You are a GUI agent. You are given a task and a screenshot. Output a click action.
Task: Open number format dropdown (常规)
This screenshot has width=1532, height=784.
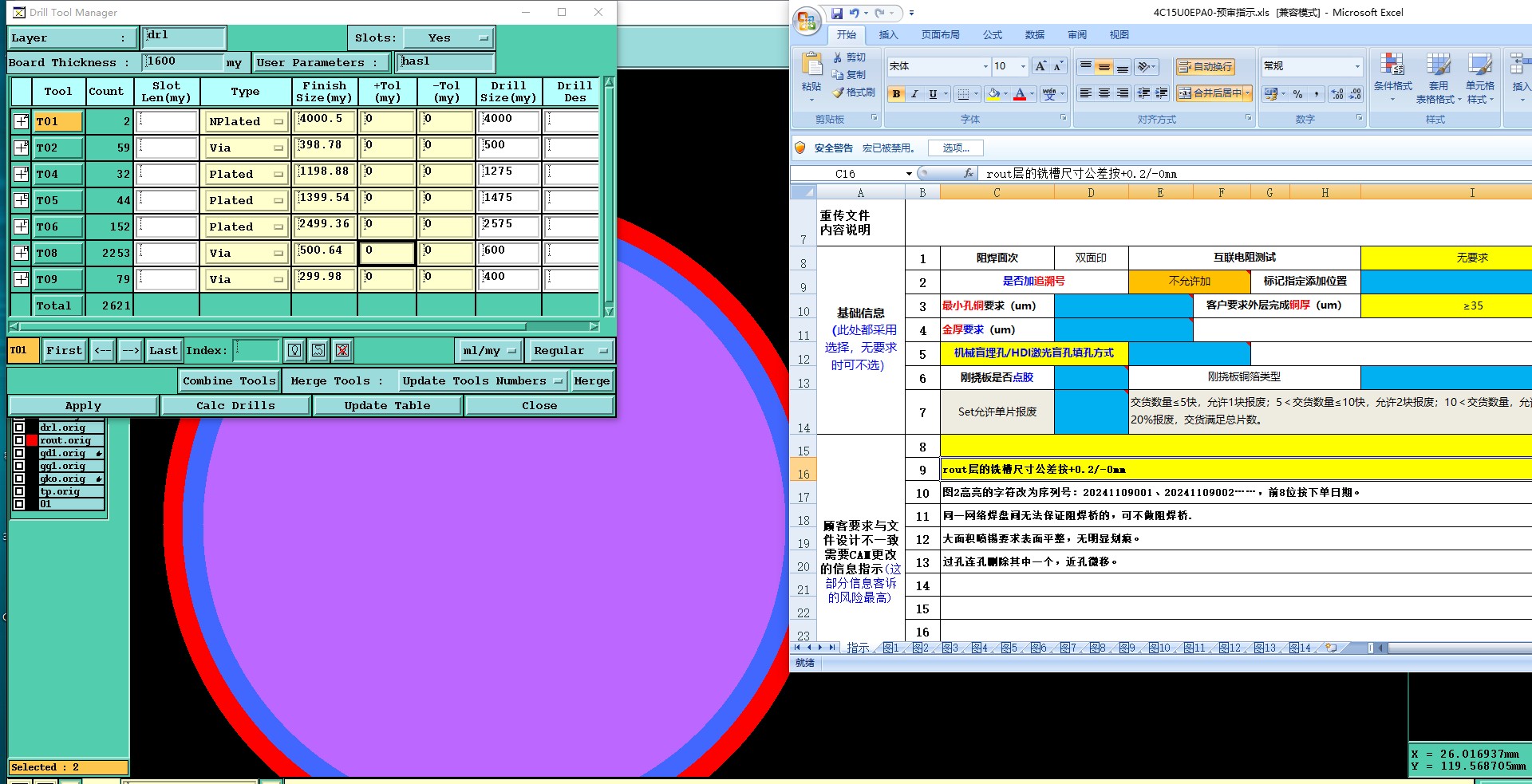pyautogui.click(x=1357, y=66)
